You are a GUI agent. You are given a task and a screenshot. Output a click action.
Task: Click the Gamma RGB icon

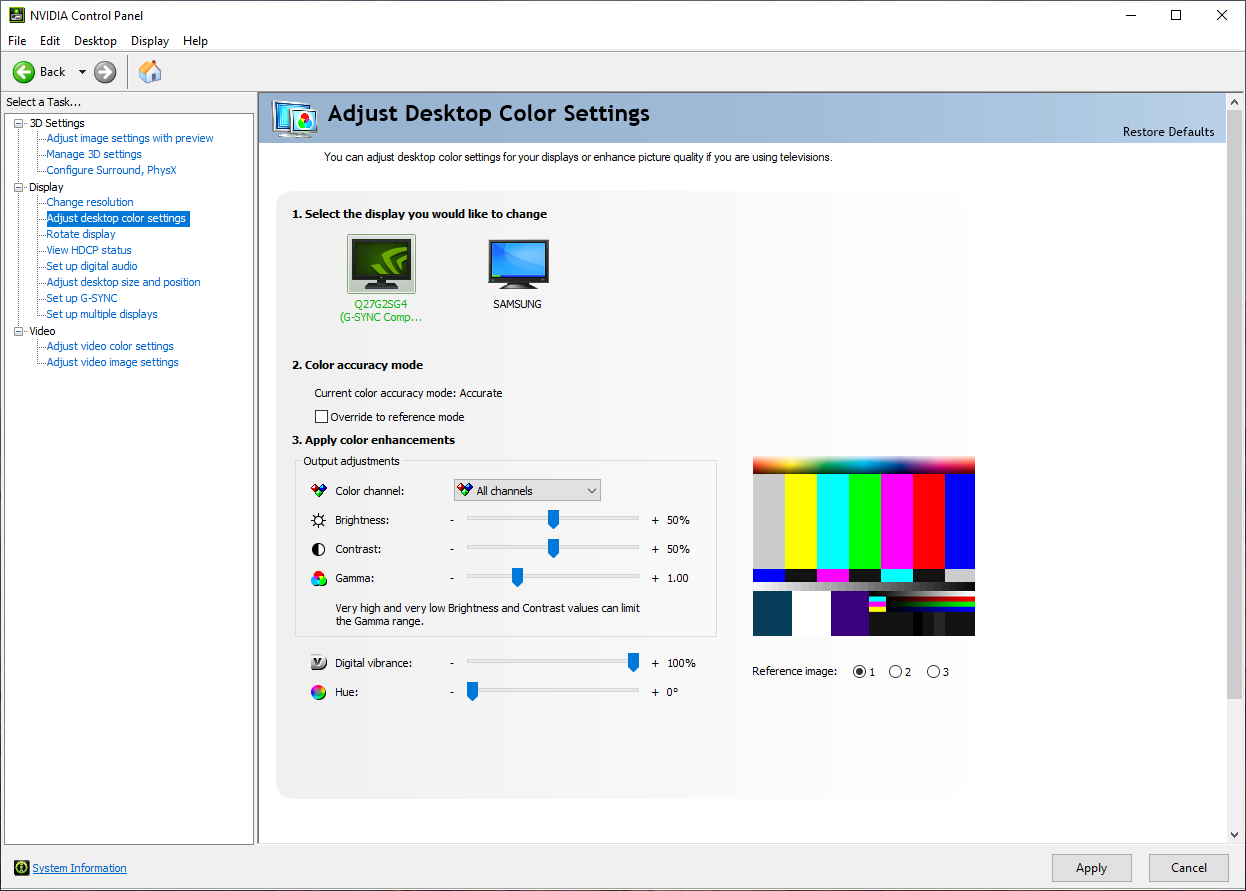pos(318,578)
